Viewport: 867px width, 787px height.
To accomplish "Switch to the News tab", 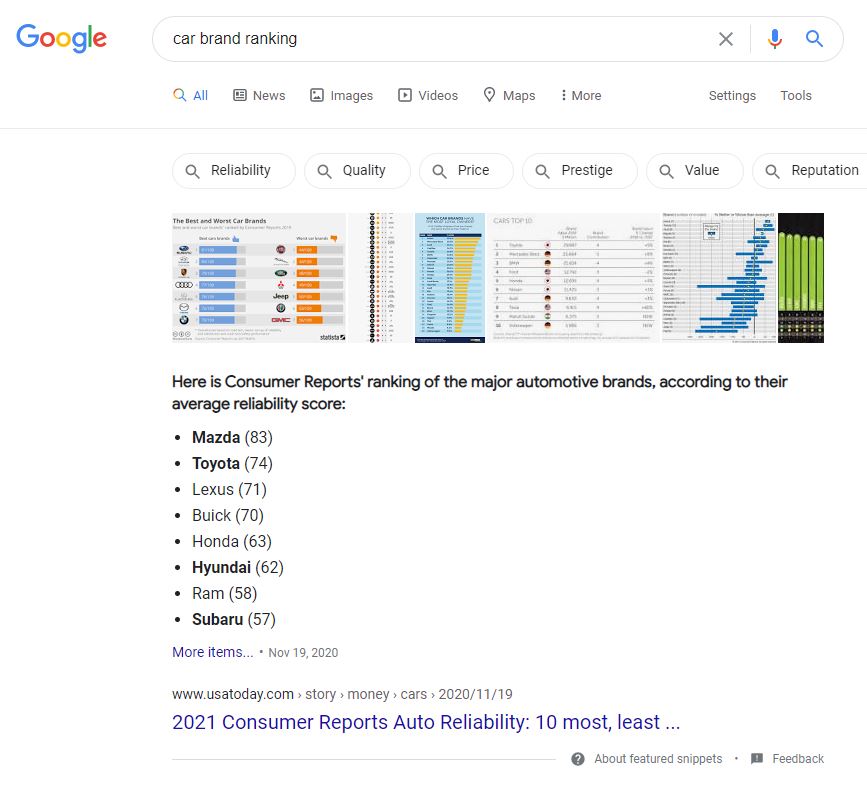I will (259, 95).
